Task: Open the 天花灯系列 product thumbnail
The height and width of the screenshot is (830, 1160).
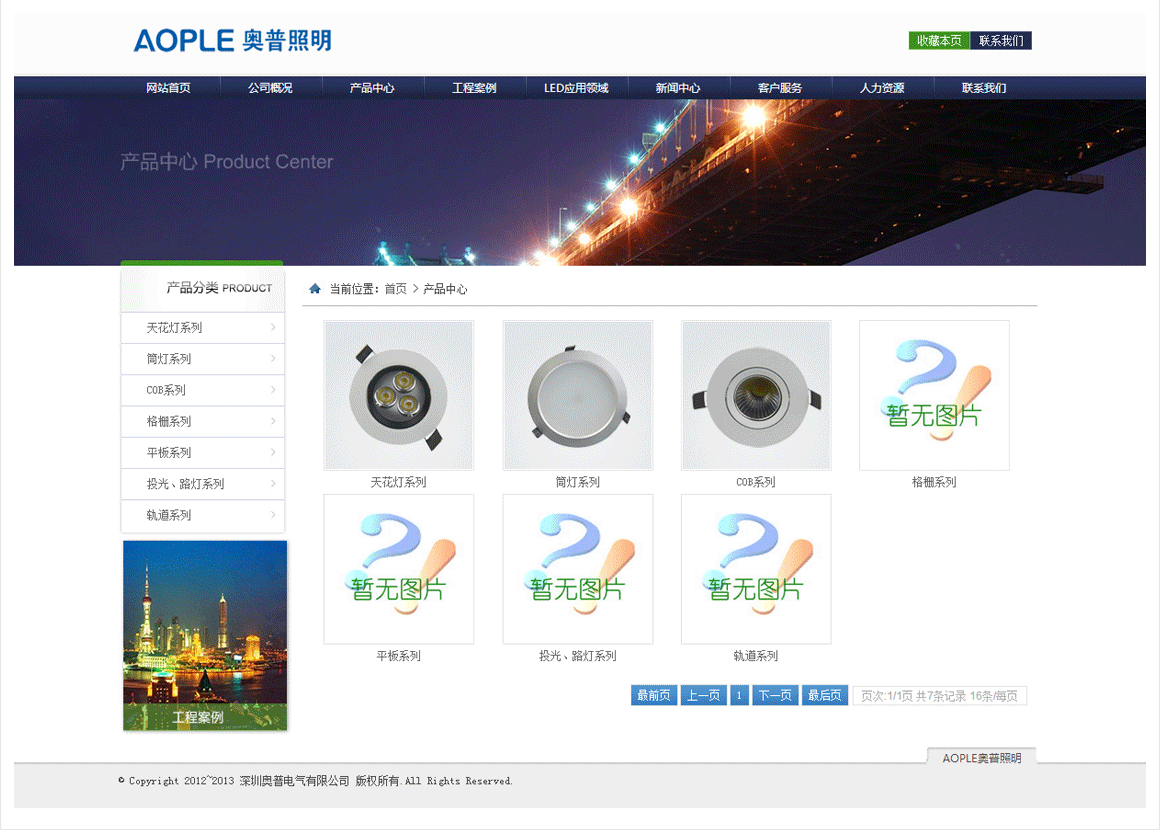Action: (x=399, y=395)
